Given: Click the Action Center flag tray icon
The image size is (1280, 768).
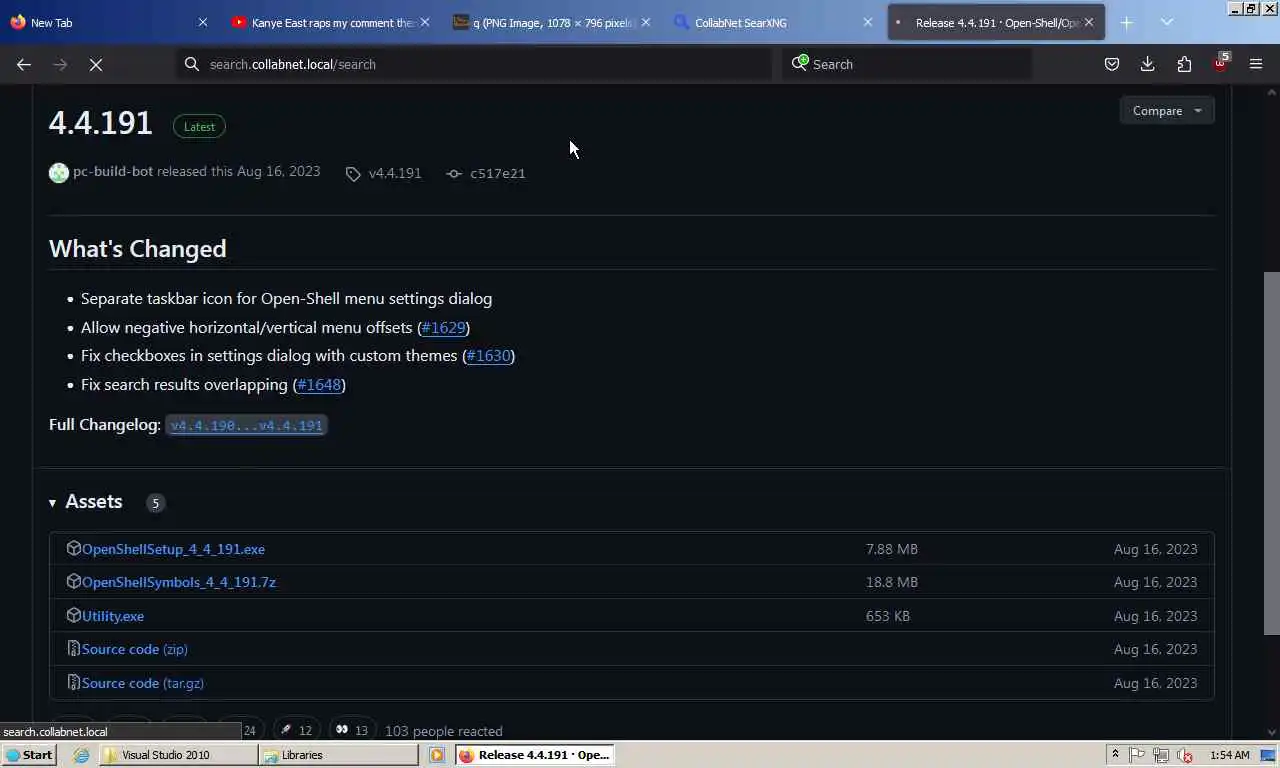Looking at the screenshot, I should point(1137,755).
